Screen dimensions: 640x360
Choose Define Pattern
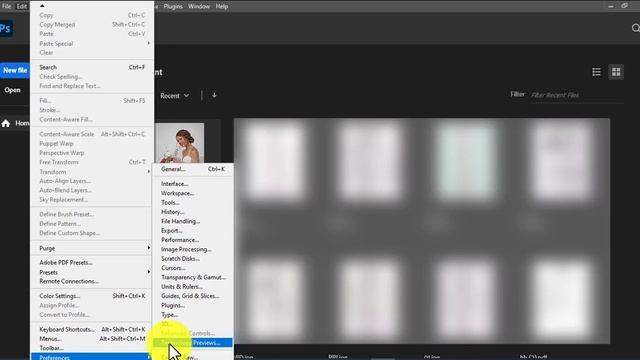click(92, 224)
